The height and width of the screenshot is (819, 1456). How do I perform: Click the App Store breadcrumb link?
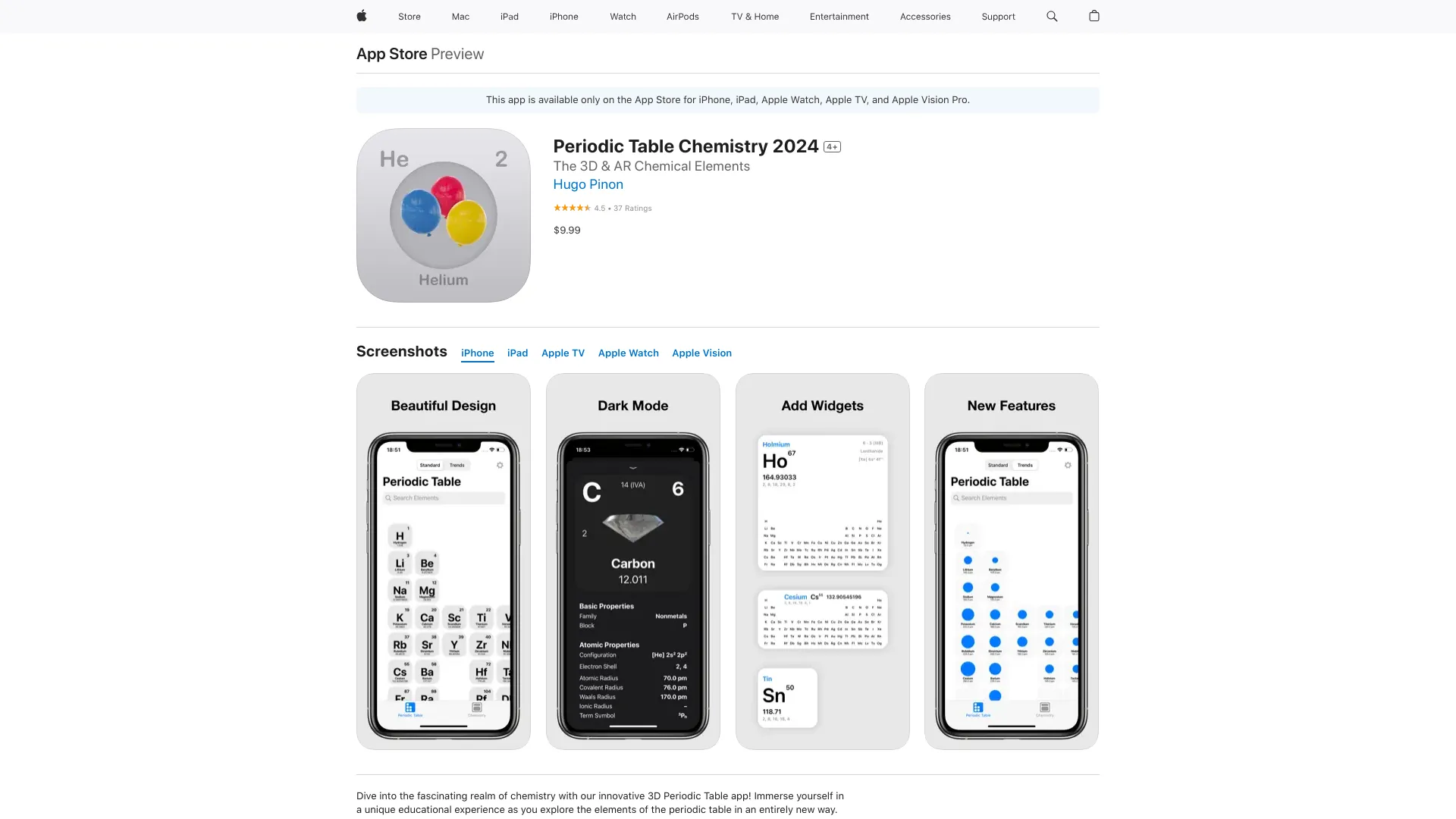pos(392,53)
